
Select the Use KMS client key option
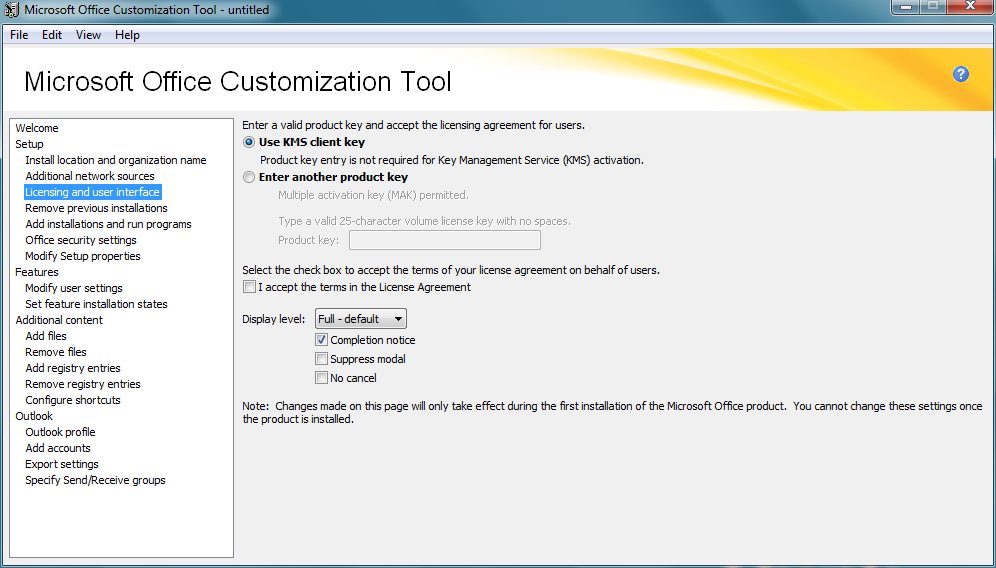(x=249, y=142)
